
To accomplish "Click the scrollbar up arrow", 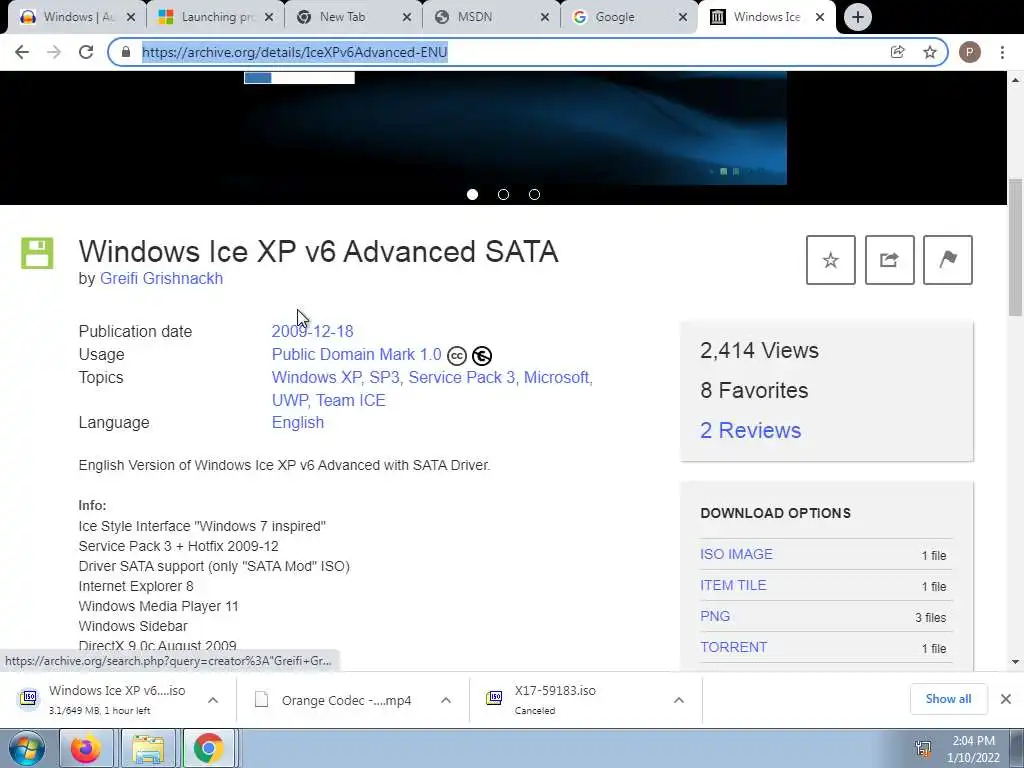I will click(x=1015, y=80).
